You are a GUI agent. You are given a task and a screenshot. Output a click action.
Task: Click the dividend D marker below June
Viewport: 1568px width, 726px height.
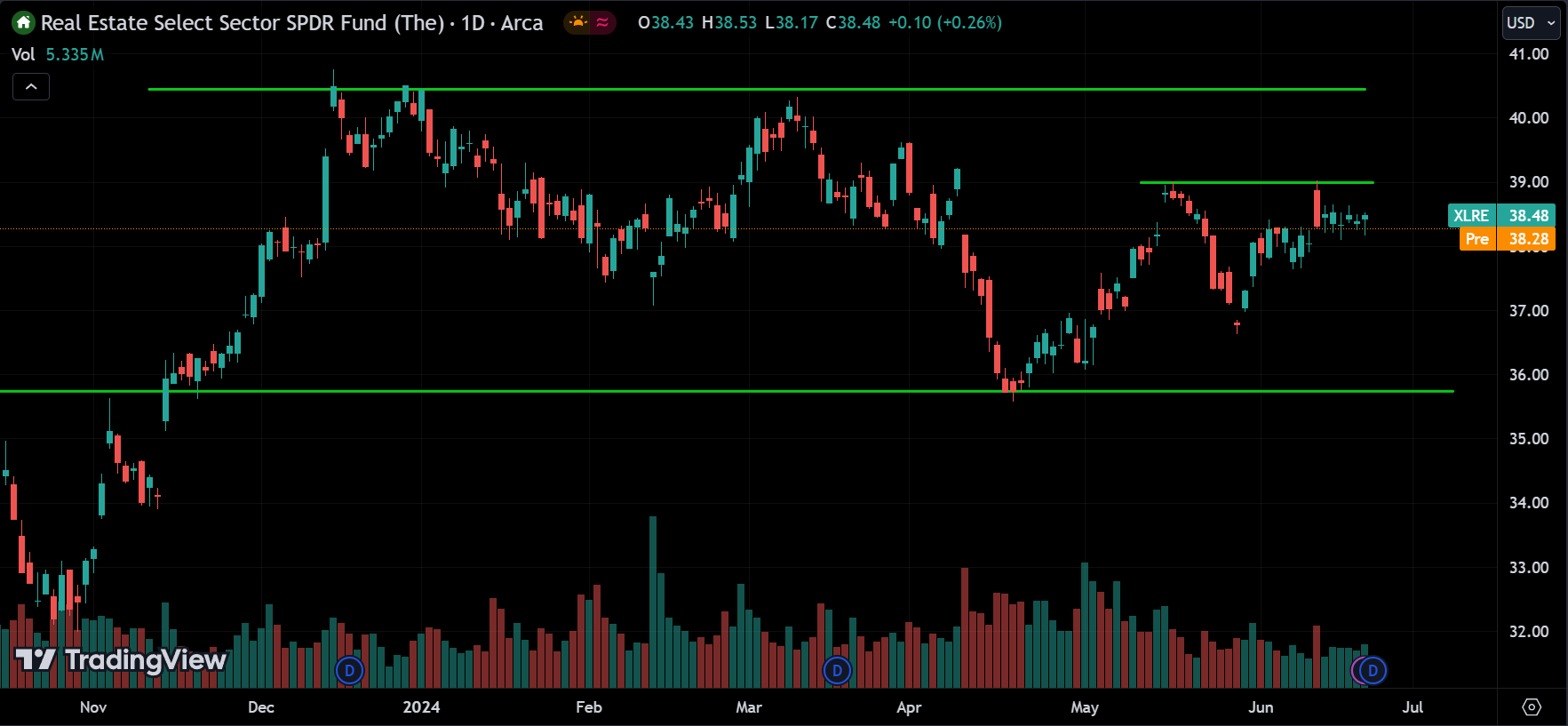pyautogui.click(x=1373, y=670)
